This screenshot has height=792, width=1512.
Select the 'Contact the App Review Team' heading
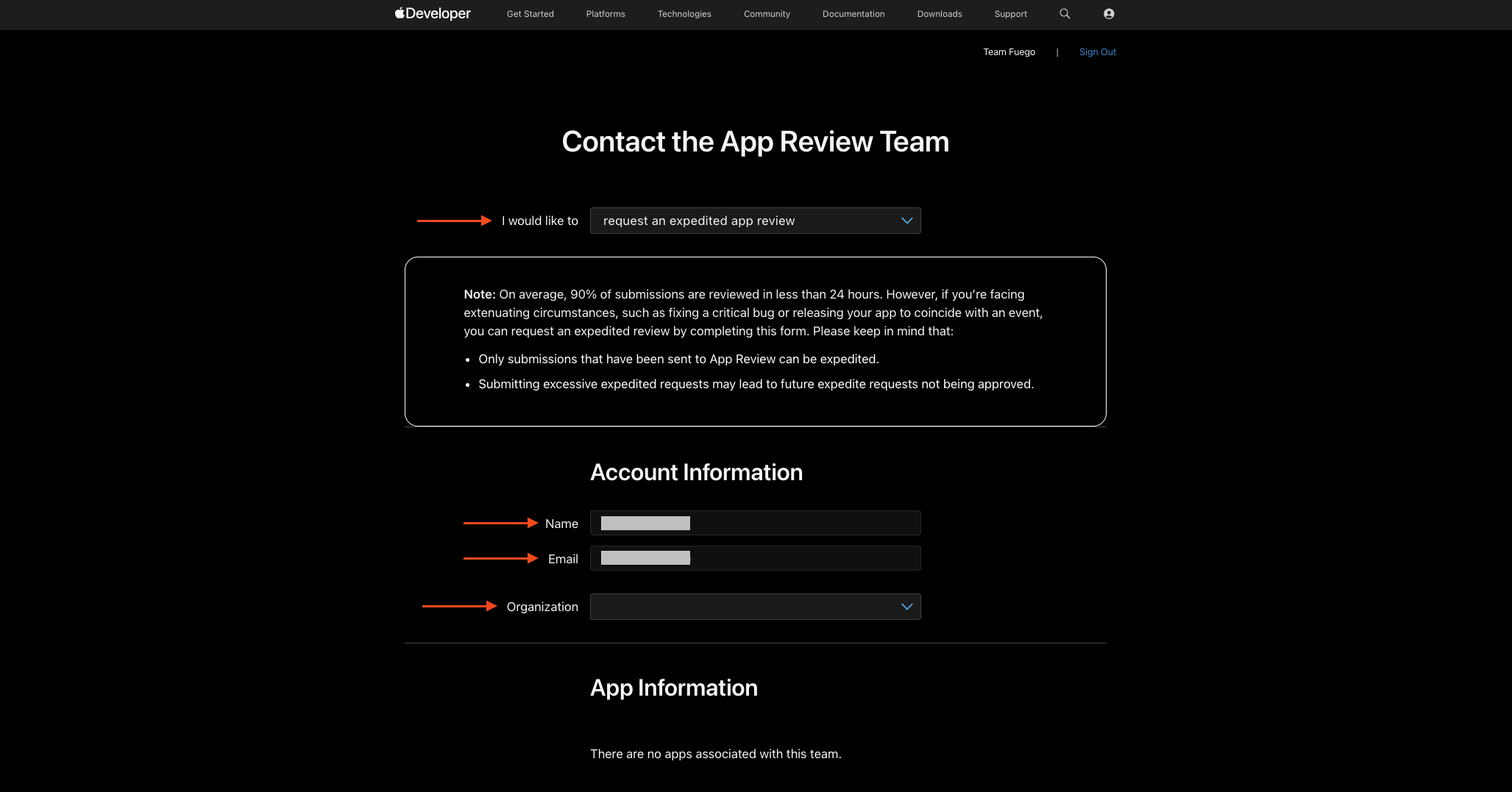[x=756, y=142]
